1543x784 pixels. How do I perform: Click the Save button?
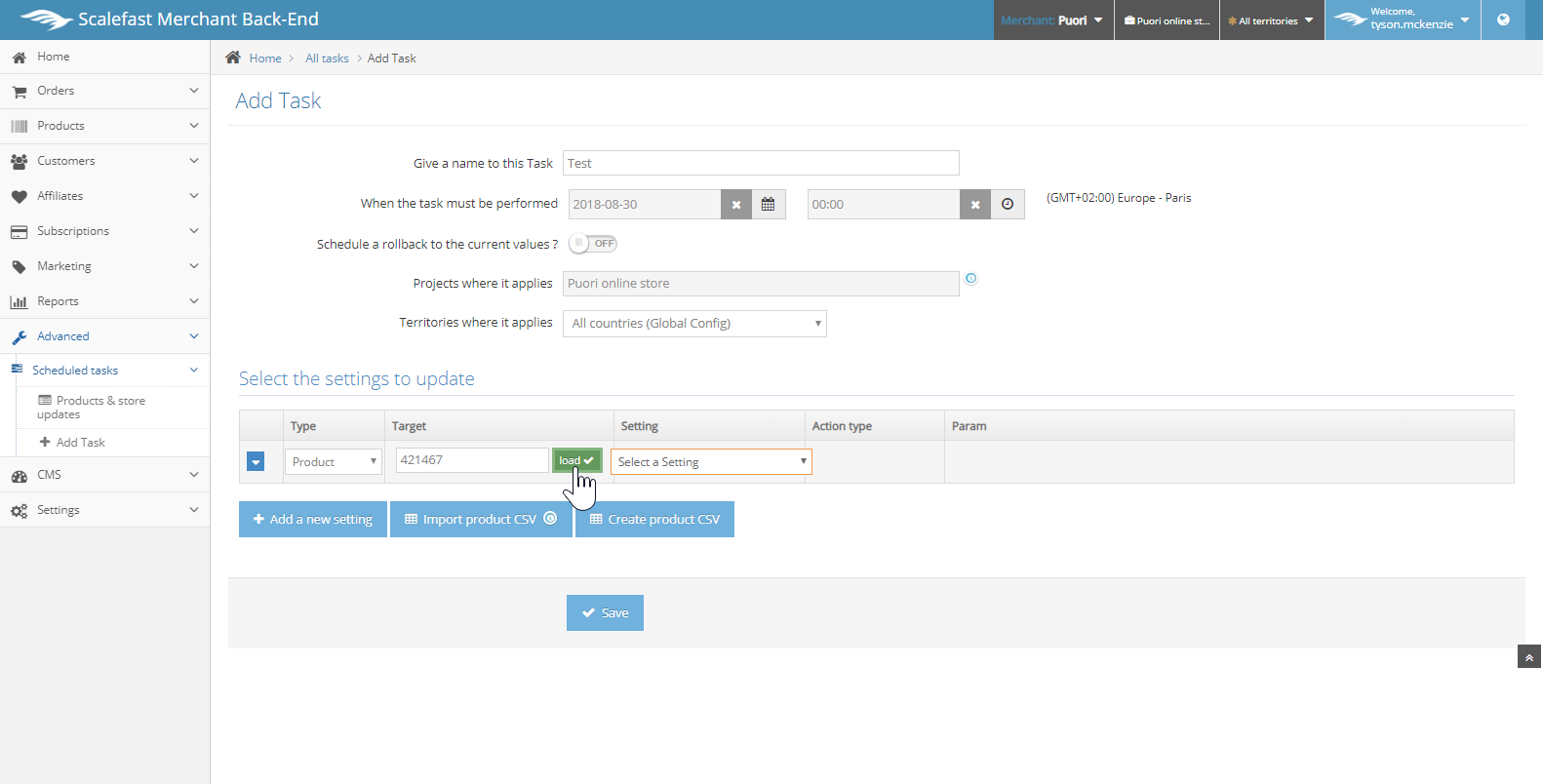click(605, 613)
